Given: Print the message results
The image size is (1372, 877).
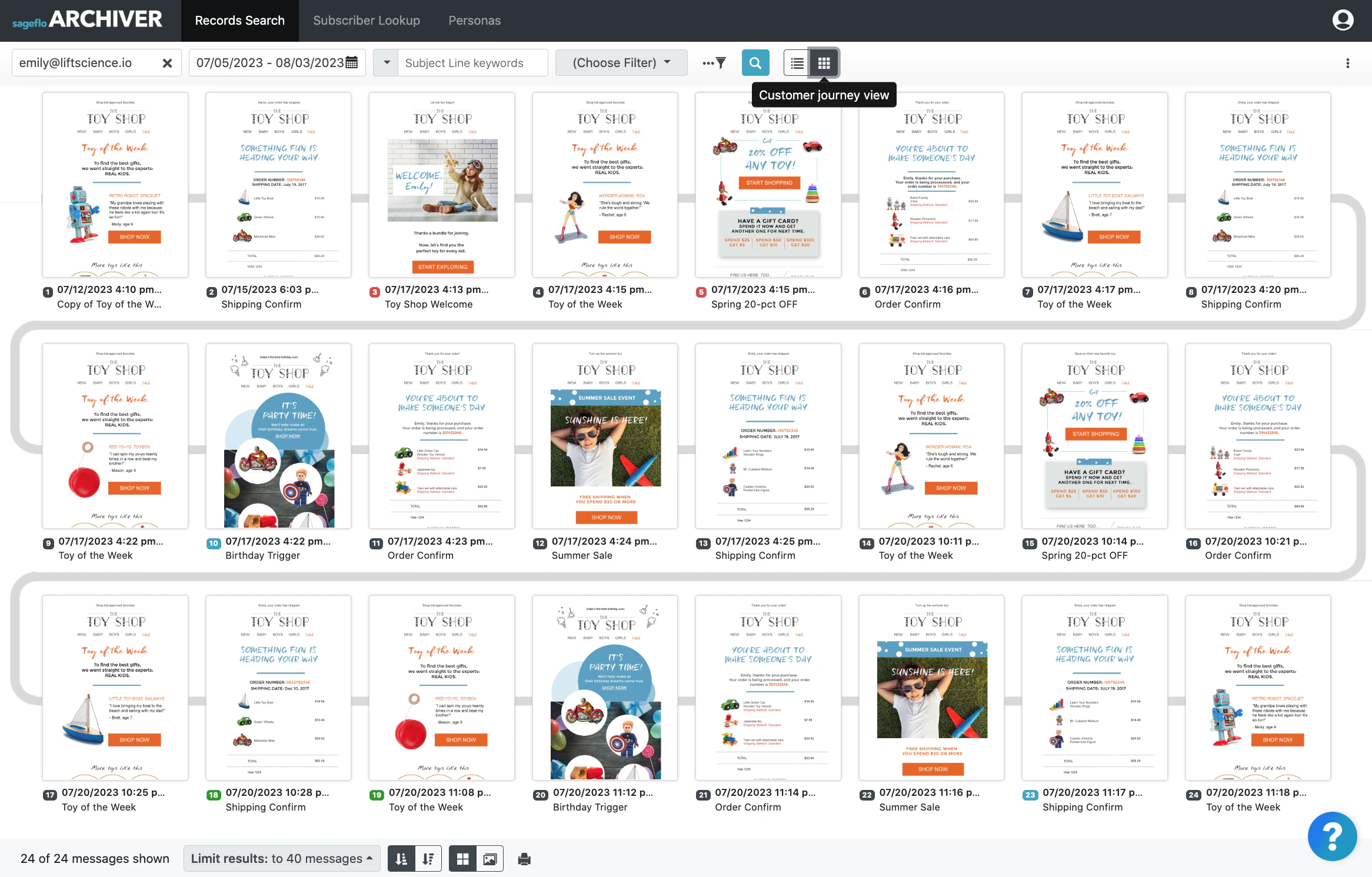Looking at the screenshot, I should (x=524, y=858).
